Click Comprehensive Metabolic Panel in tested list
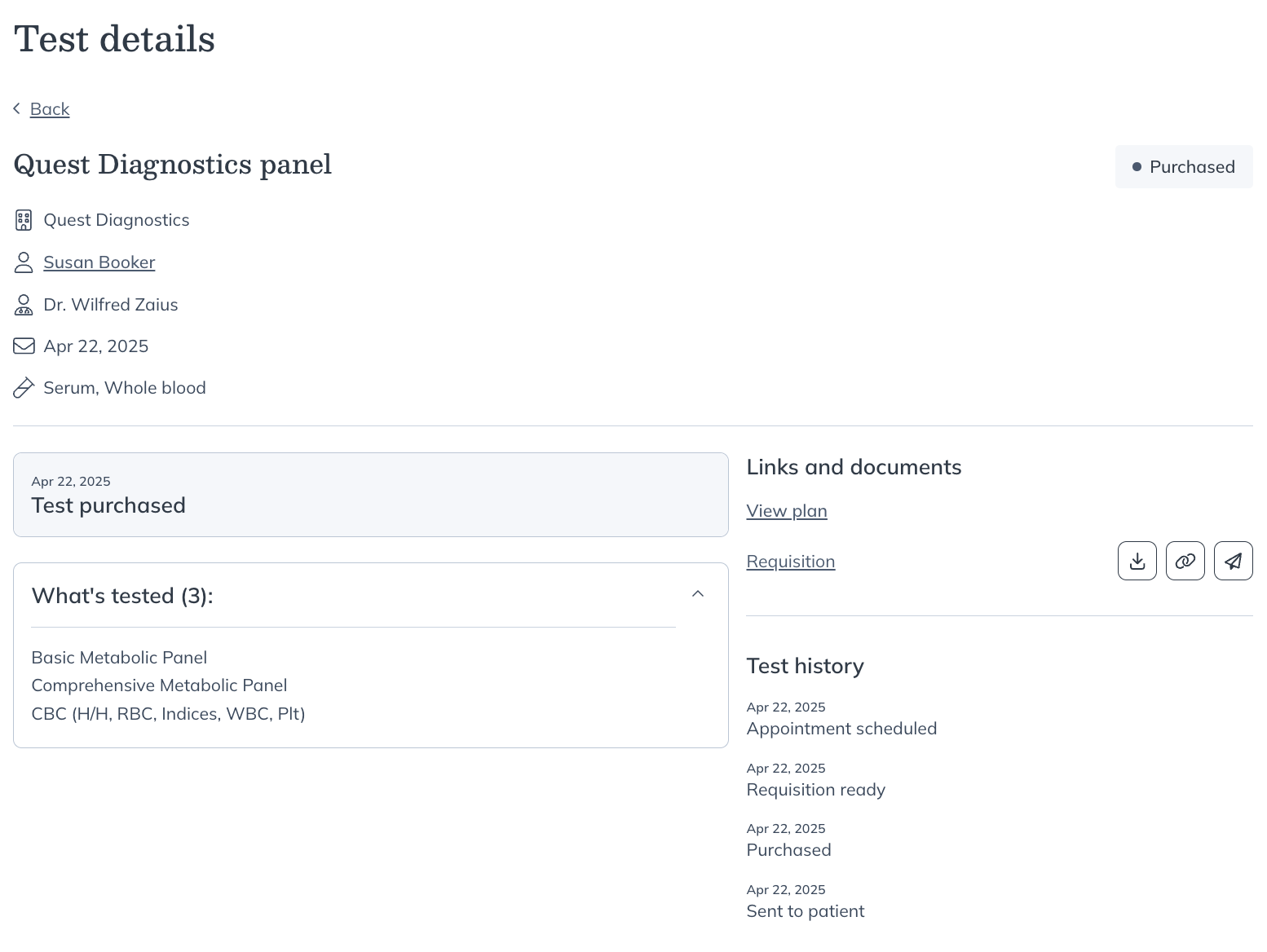 [x=159, y=685]
